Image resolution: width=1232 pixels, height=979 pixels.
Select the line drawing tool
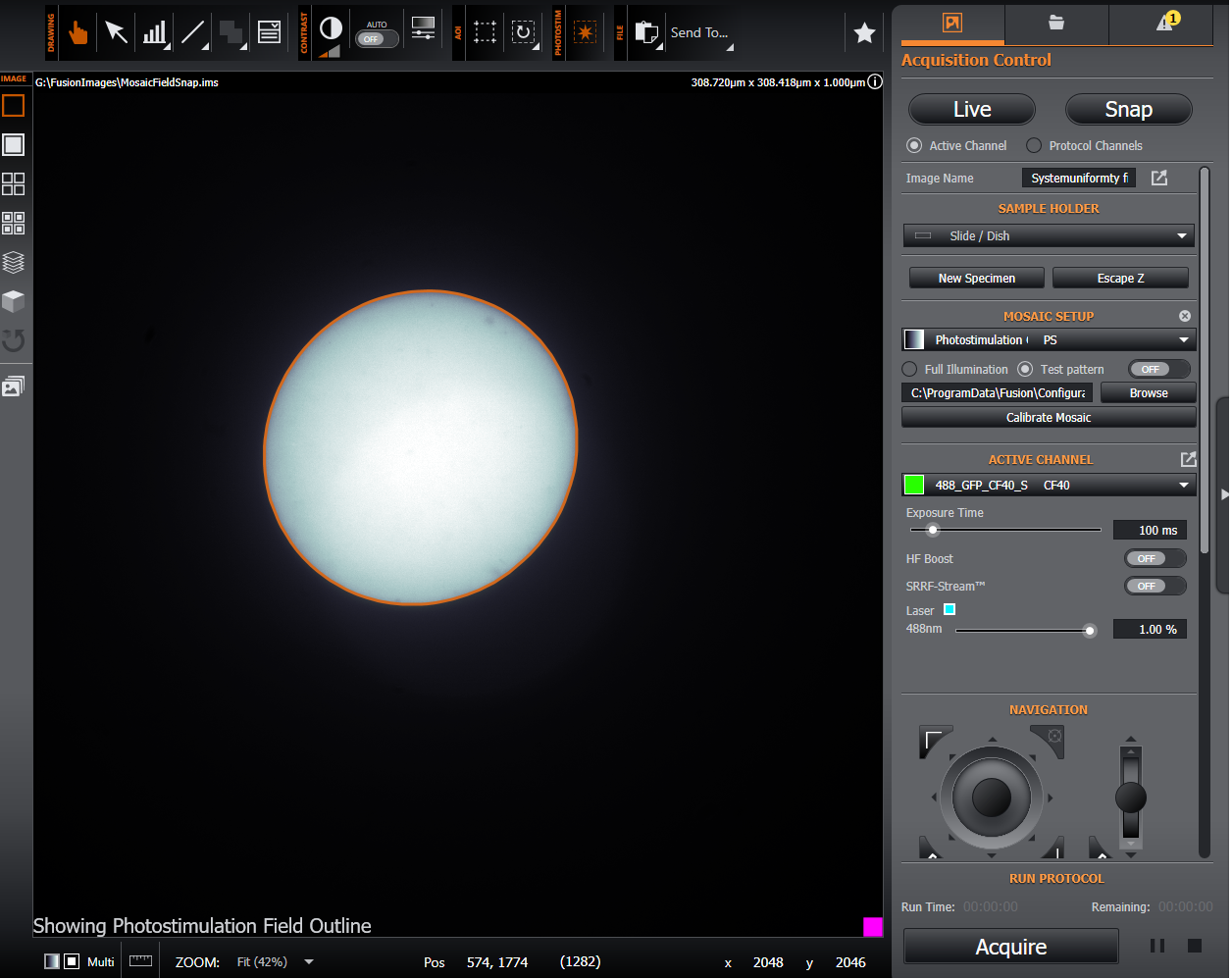[193, 33]
